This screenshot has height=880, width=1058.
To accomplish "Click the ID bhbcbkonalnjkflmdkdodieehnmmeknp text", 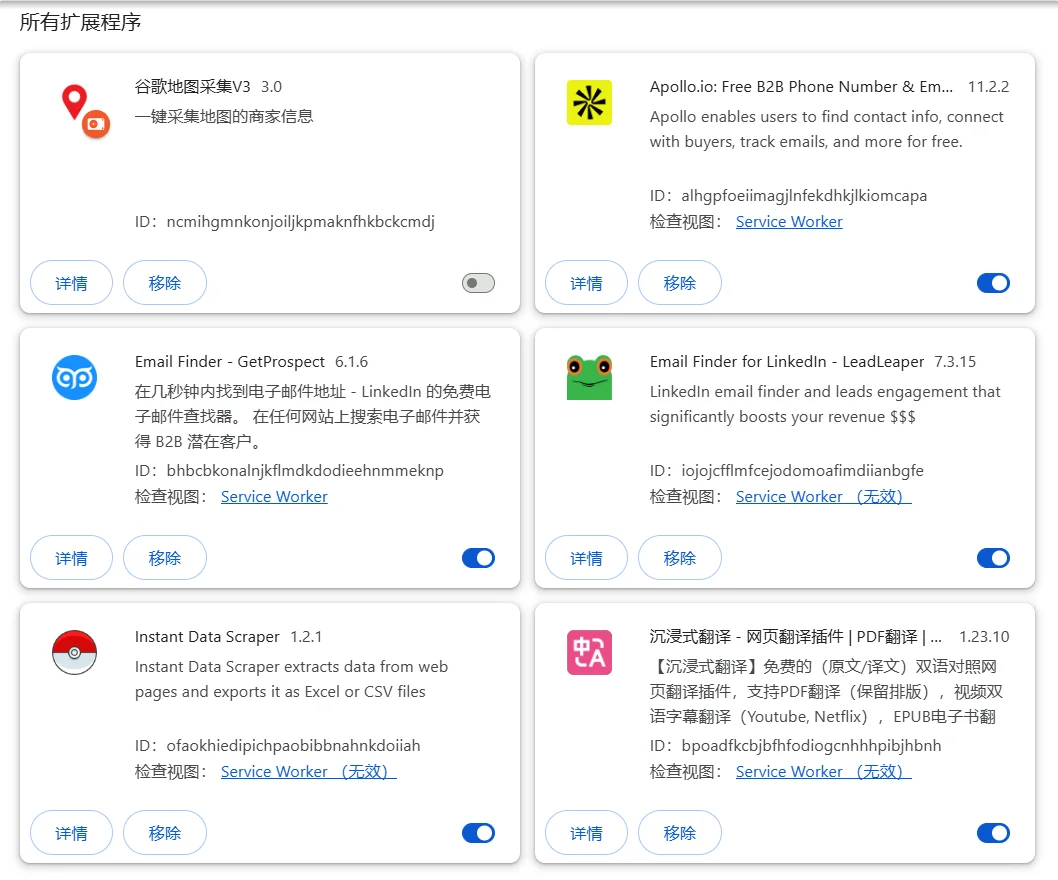I will coord(289,470).
